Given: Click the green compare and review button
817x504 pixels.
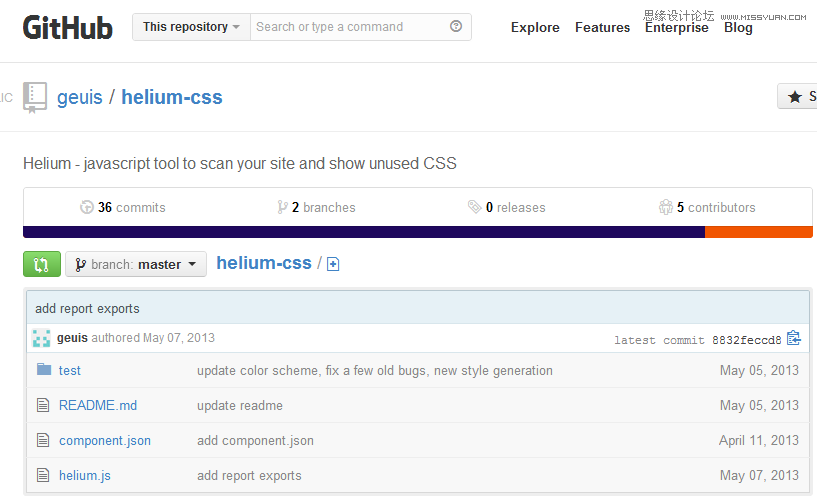Looking at the screenshot, I should (42, 264).
